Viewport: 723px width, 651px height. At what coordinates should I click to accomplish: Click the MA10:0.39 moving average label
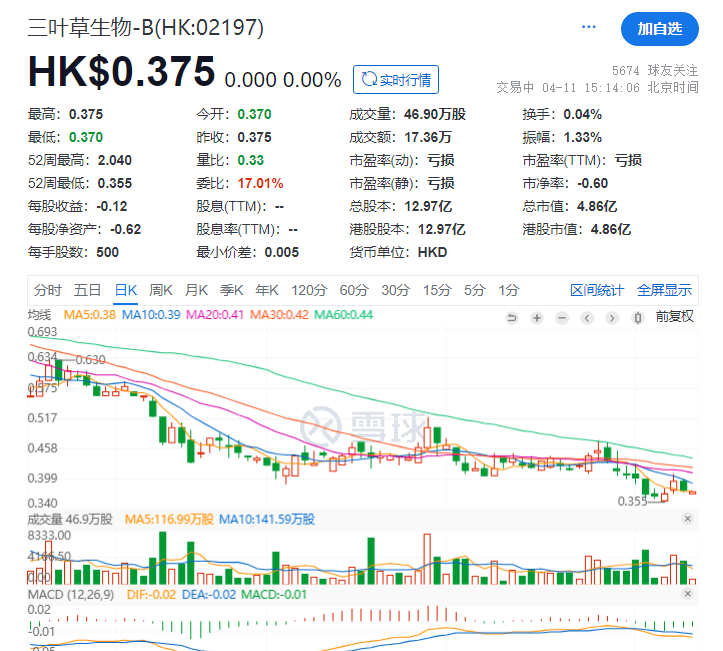(151, 315)
